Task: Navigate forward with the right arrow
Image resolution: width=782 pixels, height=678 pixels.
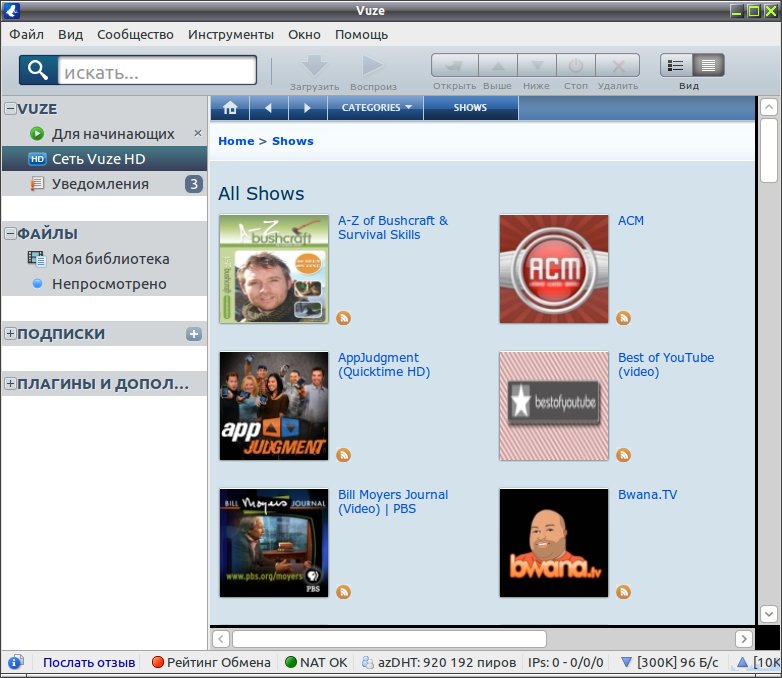Action: point(308,108)
